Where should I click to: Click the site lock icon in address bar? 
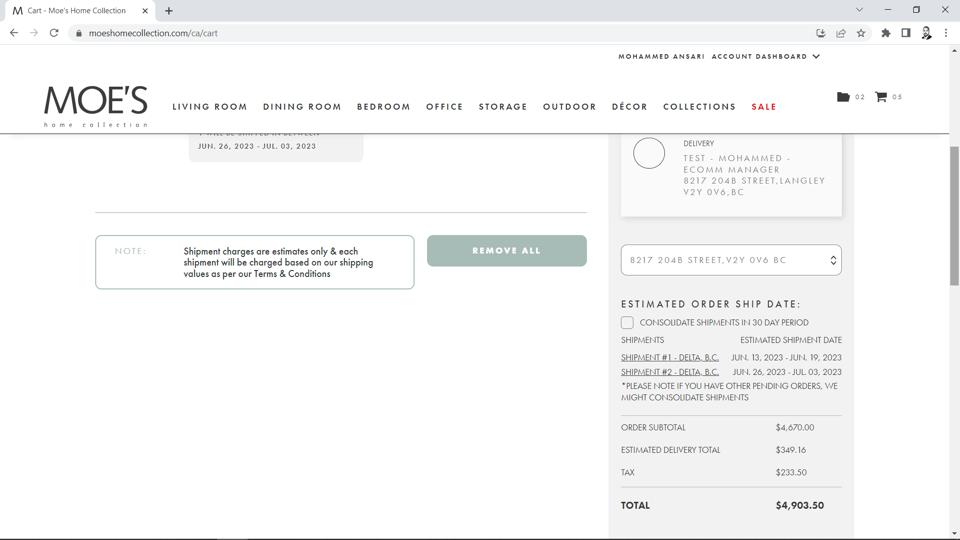[78, 33]
